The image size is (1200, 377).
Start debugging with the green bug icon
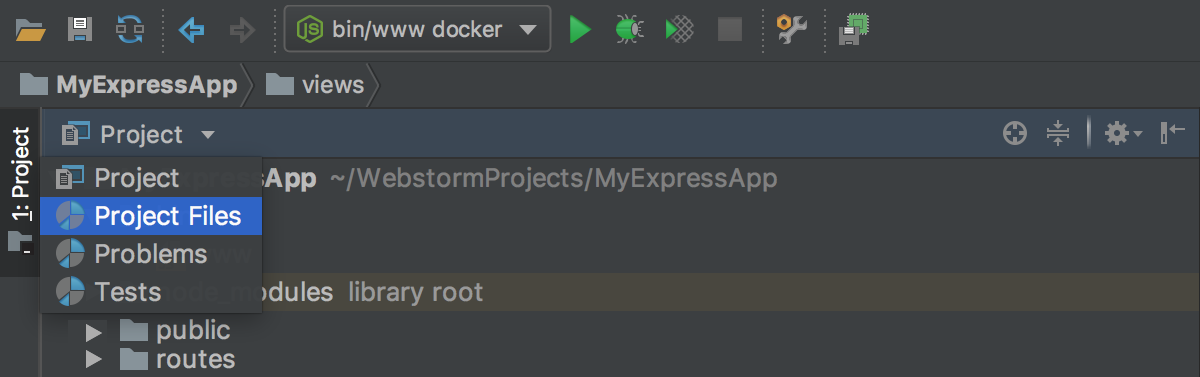pyautogui.click(x=629, y=30)
